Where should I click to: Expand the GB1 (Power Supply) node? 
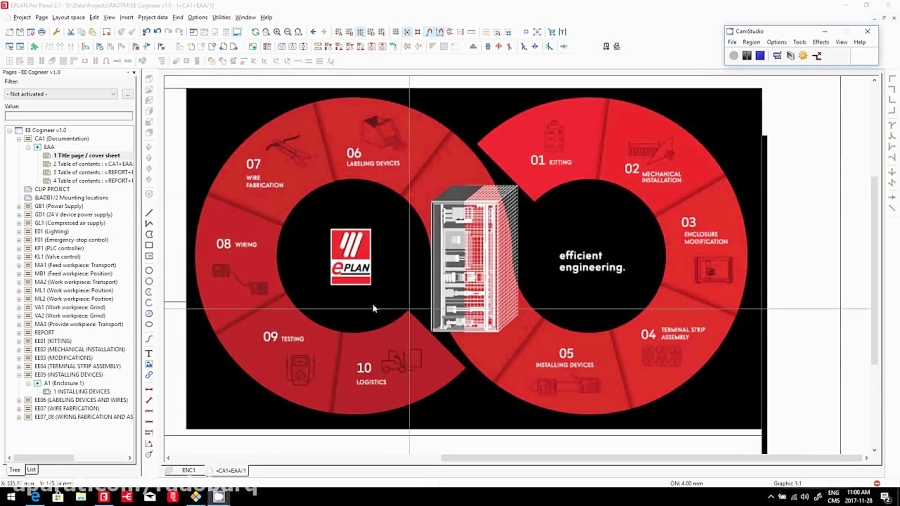tap(19, 206)
